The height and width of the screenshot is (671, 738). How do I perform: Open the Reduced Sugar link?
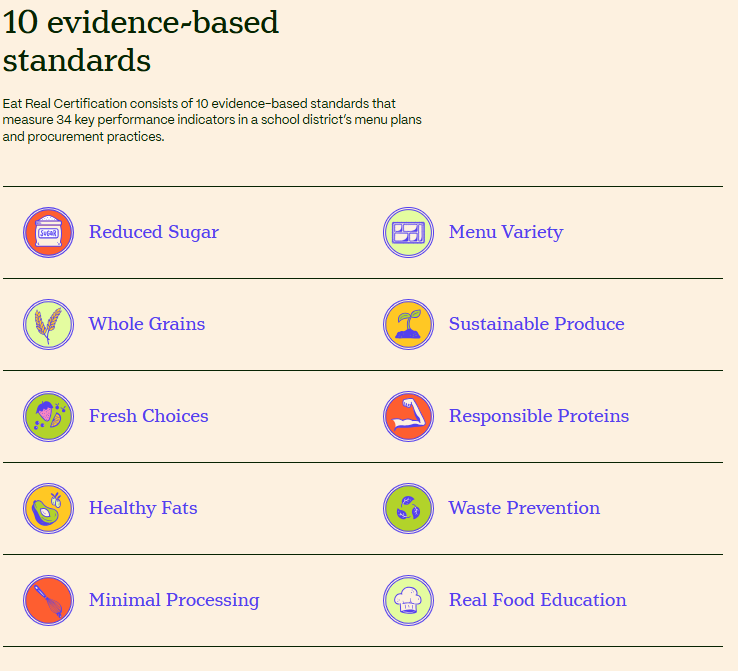pyautogui.click(x=154, y=232)
